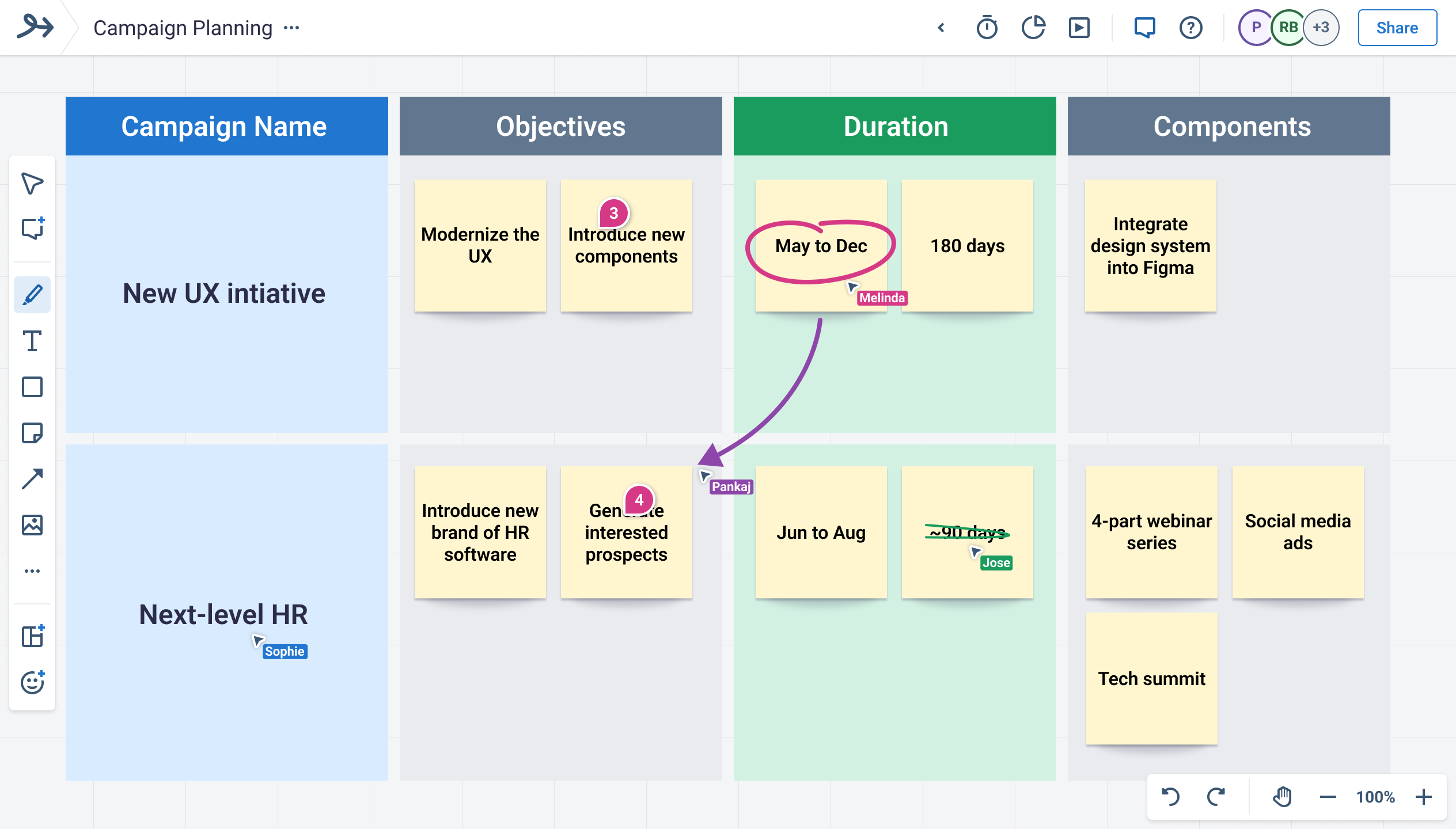This screenshot has height=829, width=1456.
Task: Click the Share button
Action: [1397, 28]
